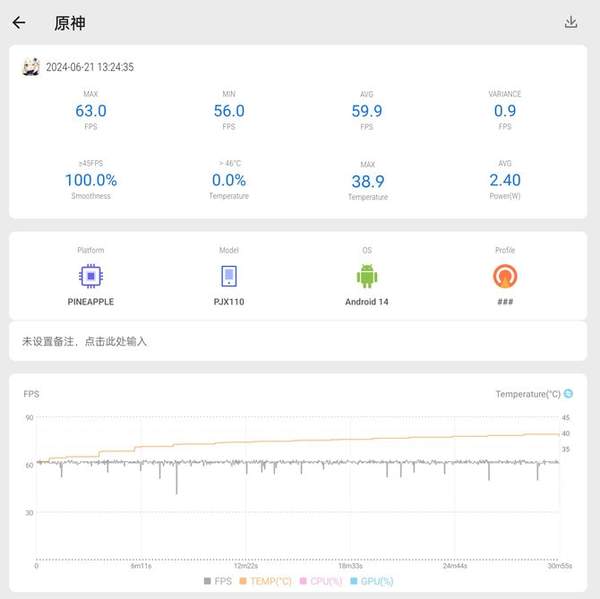Select the >46°C Temperature value 0.0%
Viewport: 600px width, 599px height.
pos(229,180)
